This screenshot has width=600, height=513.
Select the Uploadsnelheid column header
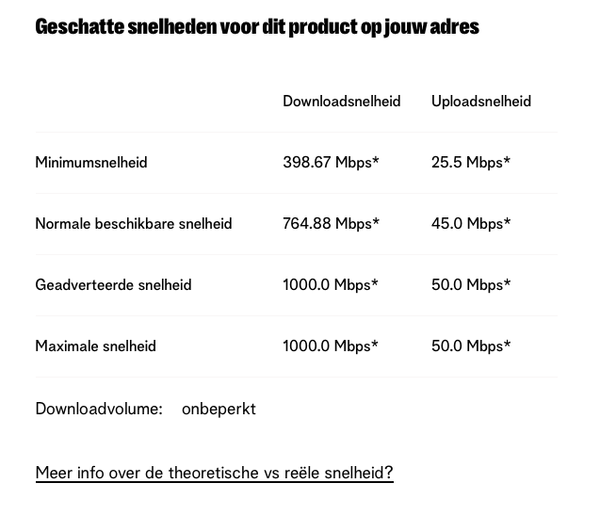pyautogui.click(x=481, y=101)
